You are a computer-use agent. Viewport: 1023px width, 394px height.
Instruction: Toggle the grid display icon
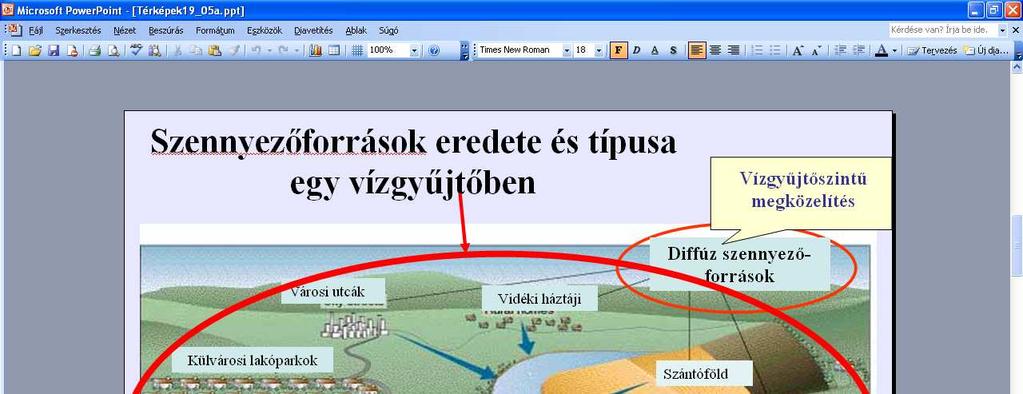pyautogui.click(x=358, y=50)
